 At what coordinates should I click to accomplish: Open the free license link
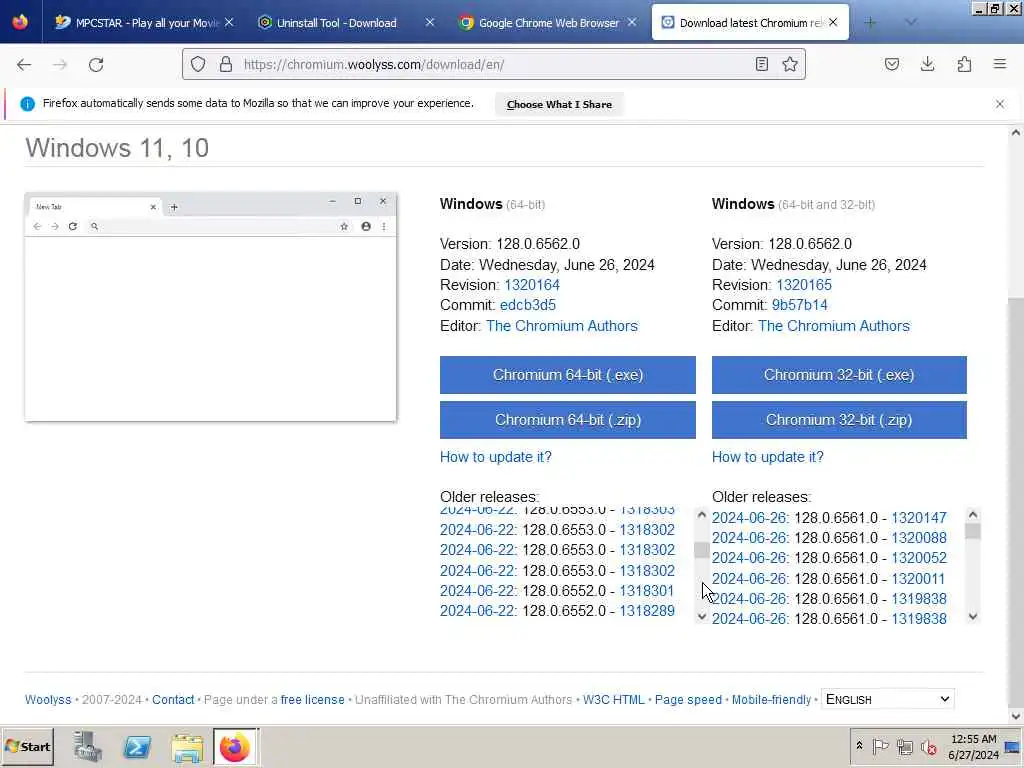click(312, 699)
